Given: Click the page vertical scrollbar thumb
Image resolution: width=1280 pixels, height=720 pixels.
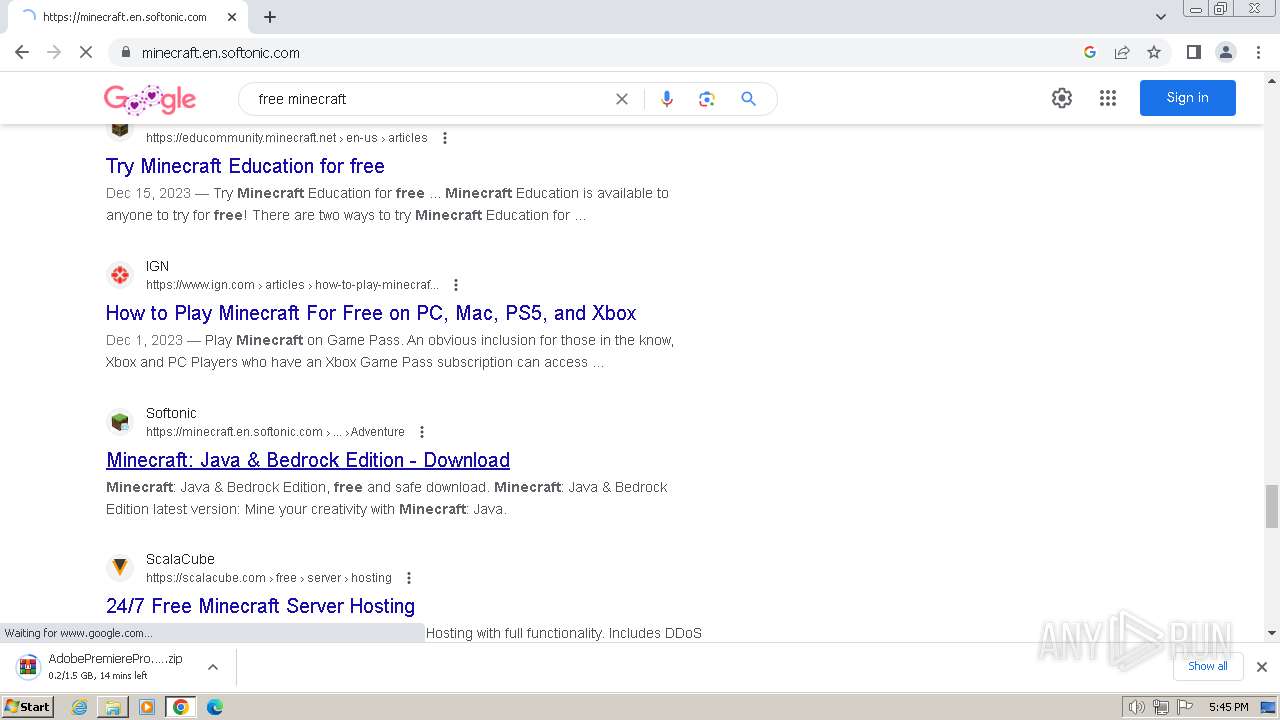Looking at the screenshot, I should [x=1272, y=506].
